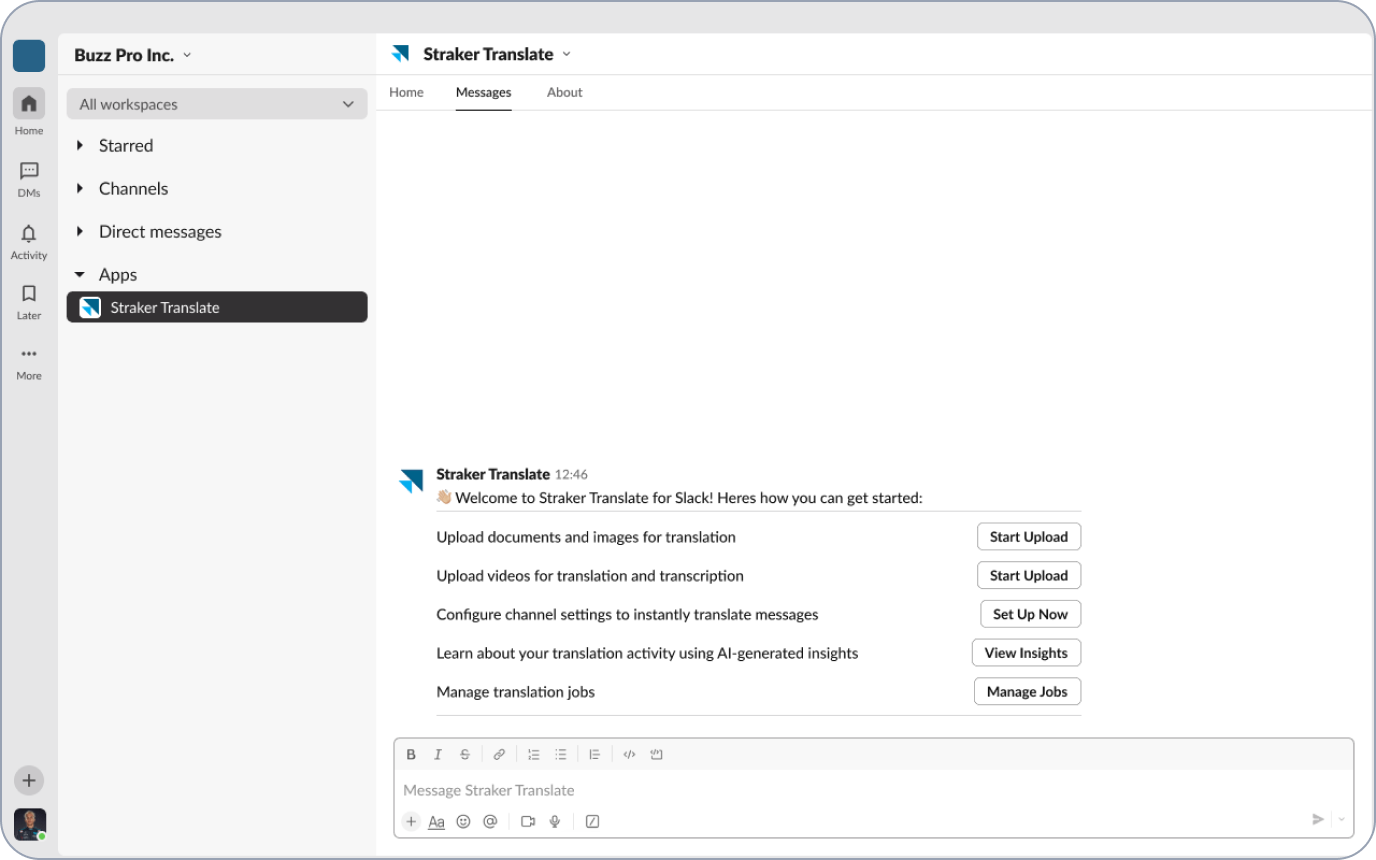Open Buzz Pro Inc. workspace menu
1376x860 pixels.
click(132, 55)
